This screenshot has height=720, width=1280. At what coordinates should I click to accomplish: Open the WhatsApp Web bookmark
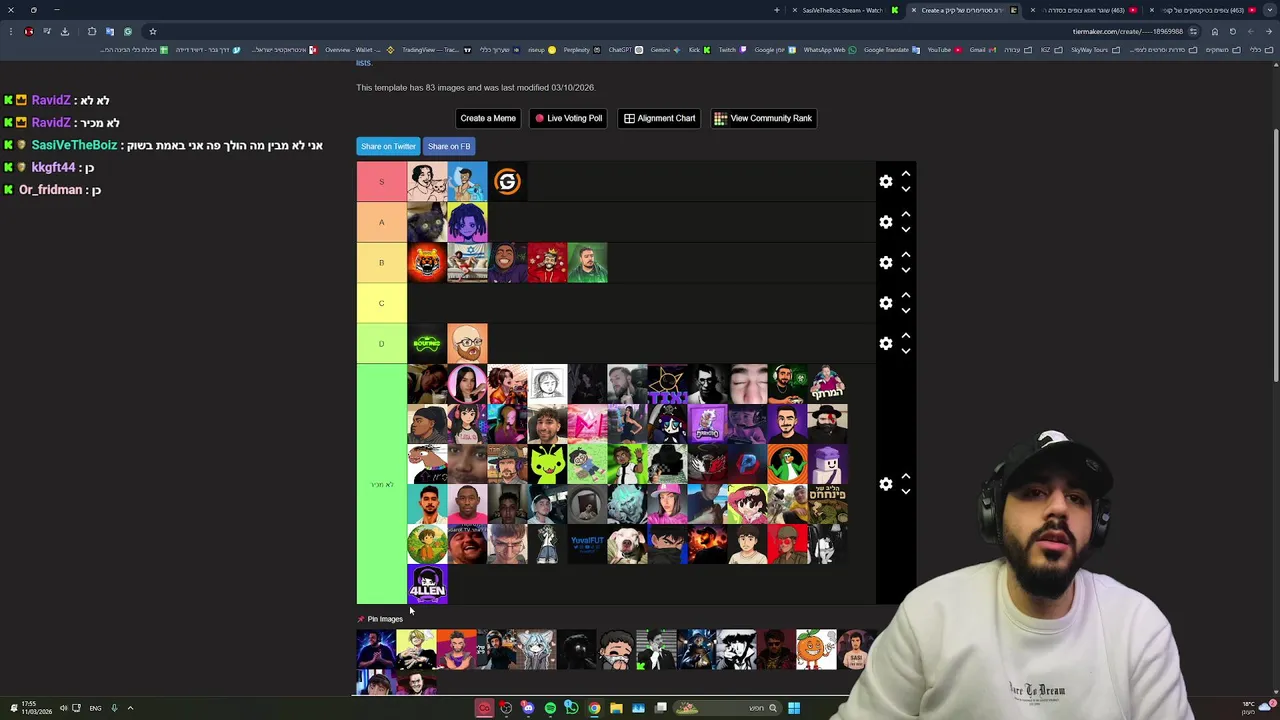click(830, 50)
